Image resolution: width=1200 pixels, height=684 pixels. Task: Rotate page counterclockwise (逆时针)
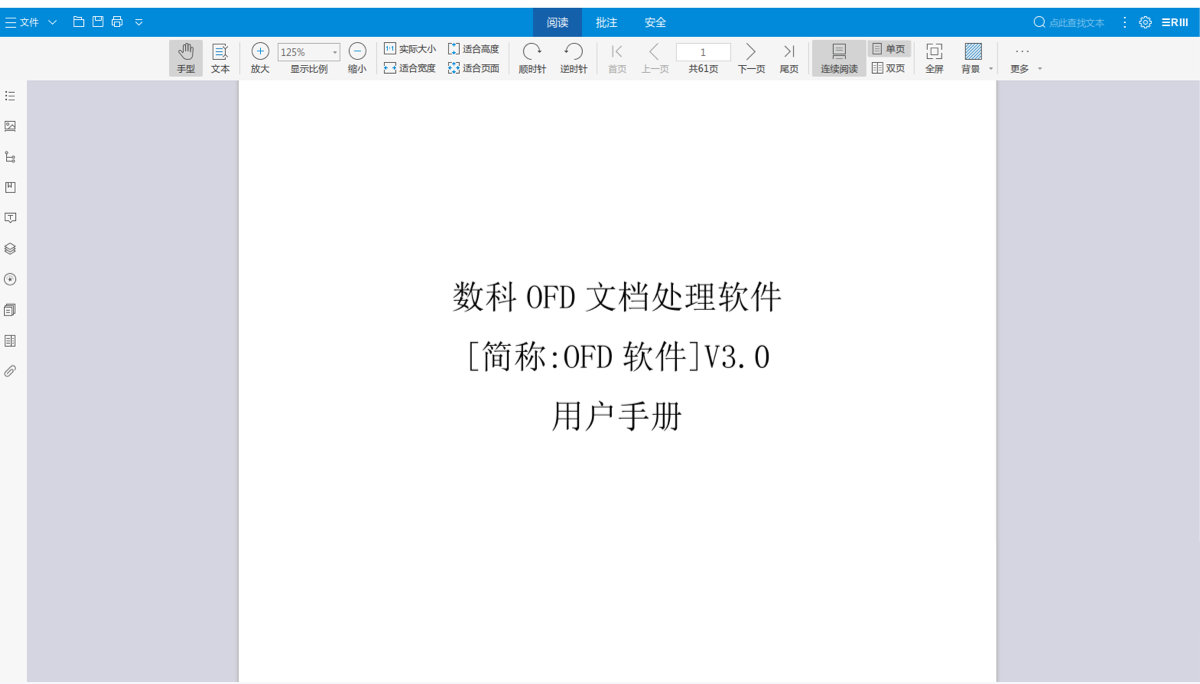(573, 58)
